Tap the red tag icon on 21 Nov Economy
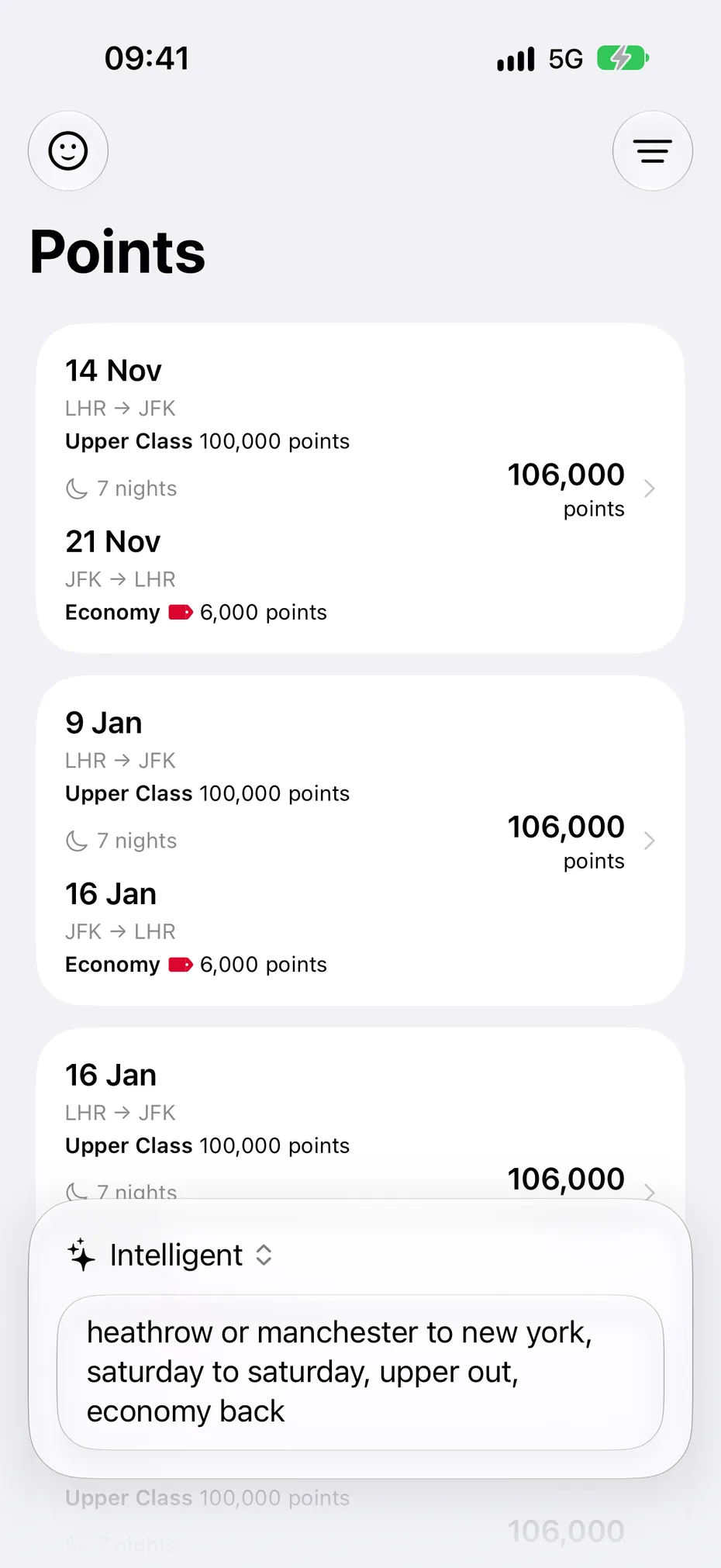 (181, 613)
